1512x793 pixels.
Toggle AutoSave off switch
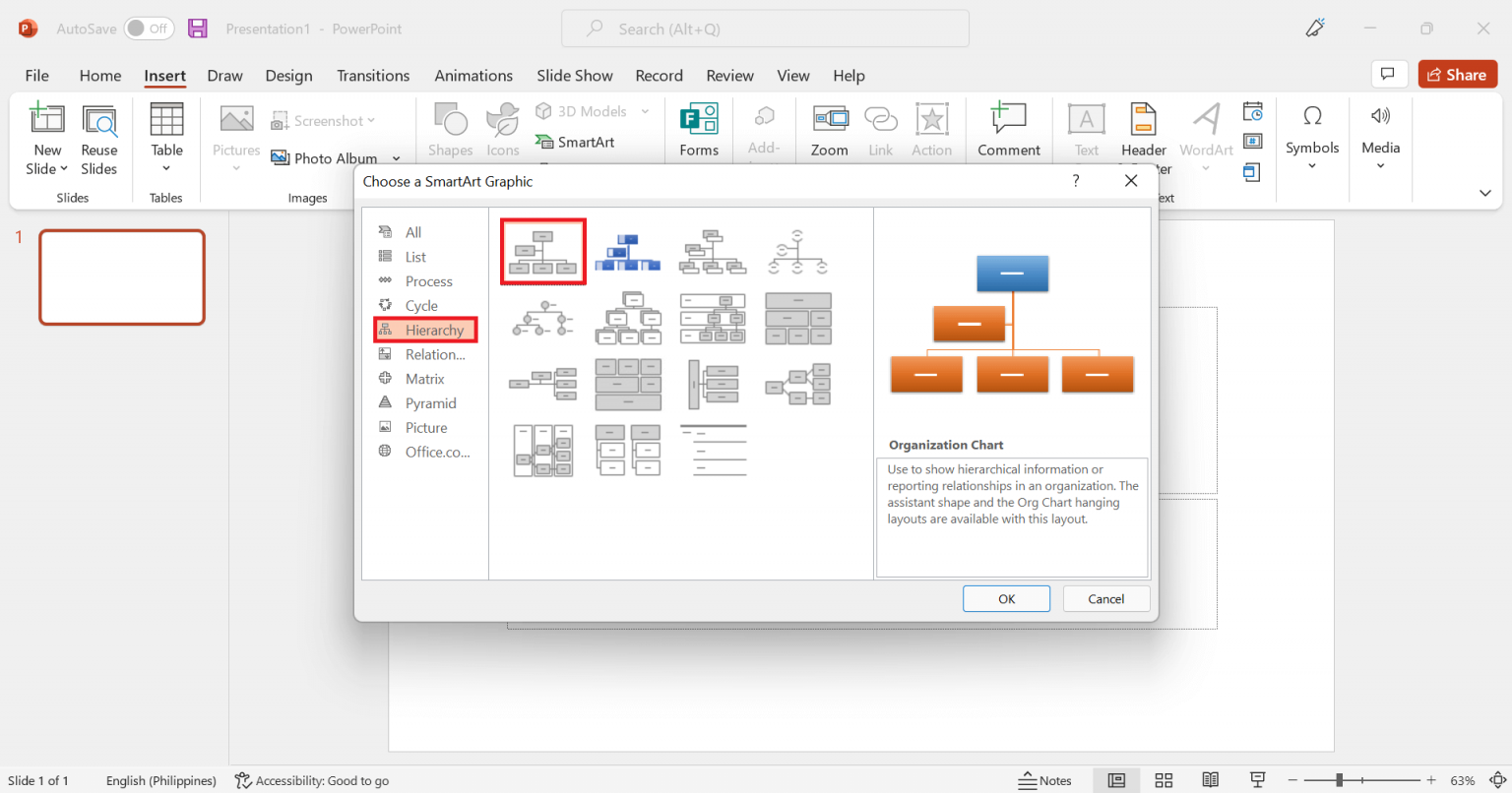point(149,29)
